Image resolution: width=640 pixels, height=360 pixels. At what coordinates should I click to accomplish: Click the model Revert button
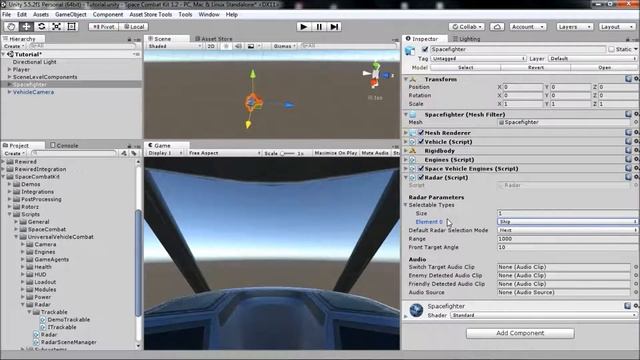536,68
